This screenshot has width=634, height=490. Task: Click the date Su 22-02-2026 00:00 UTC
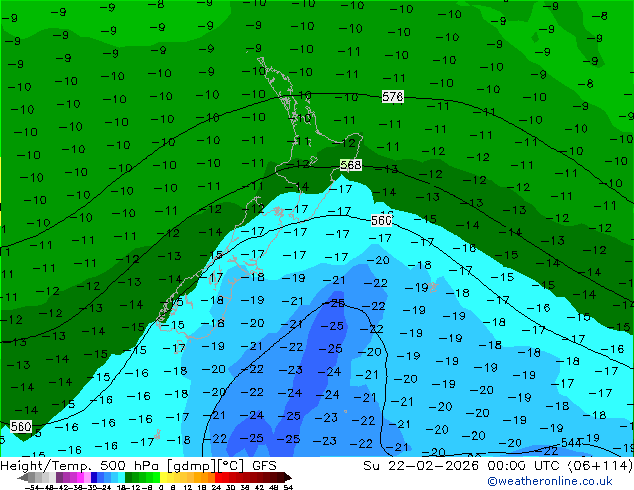pyautogui.click(x=463, y=466)
